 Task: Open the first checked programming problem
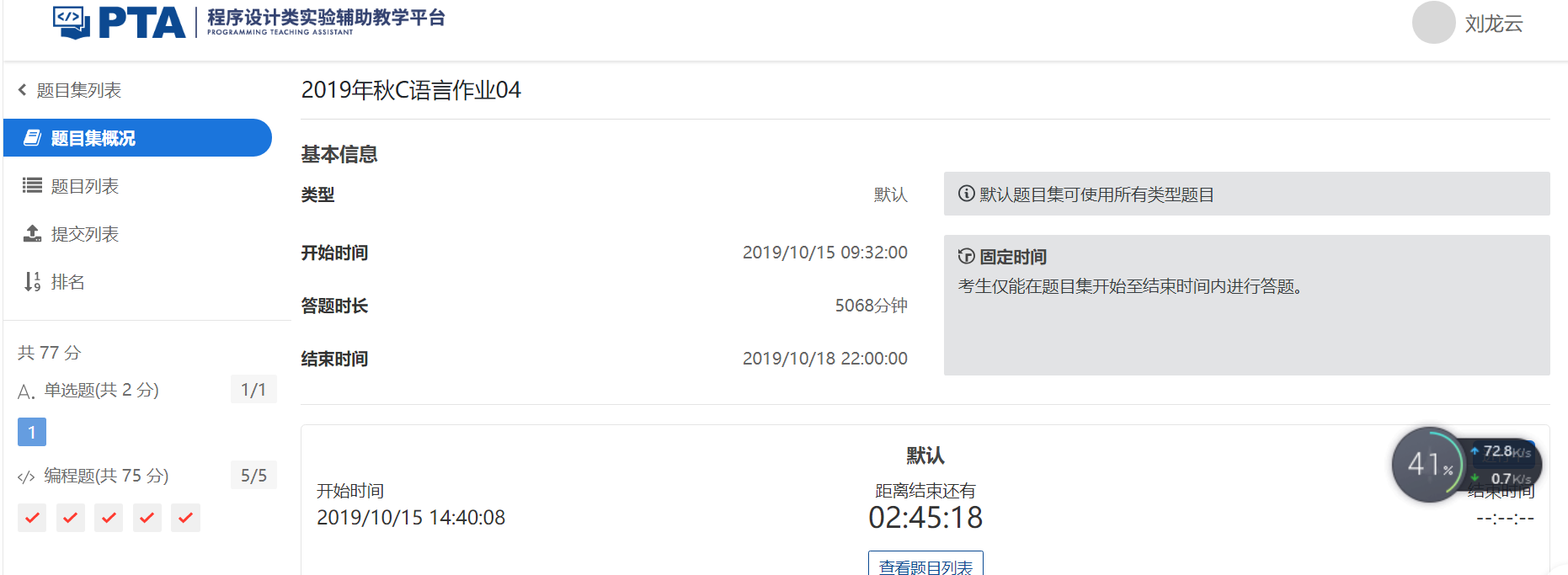point(32,518)
